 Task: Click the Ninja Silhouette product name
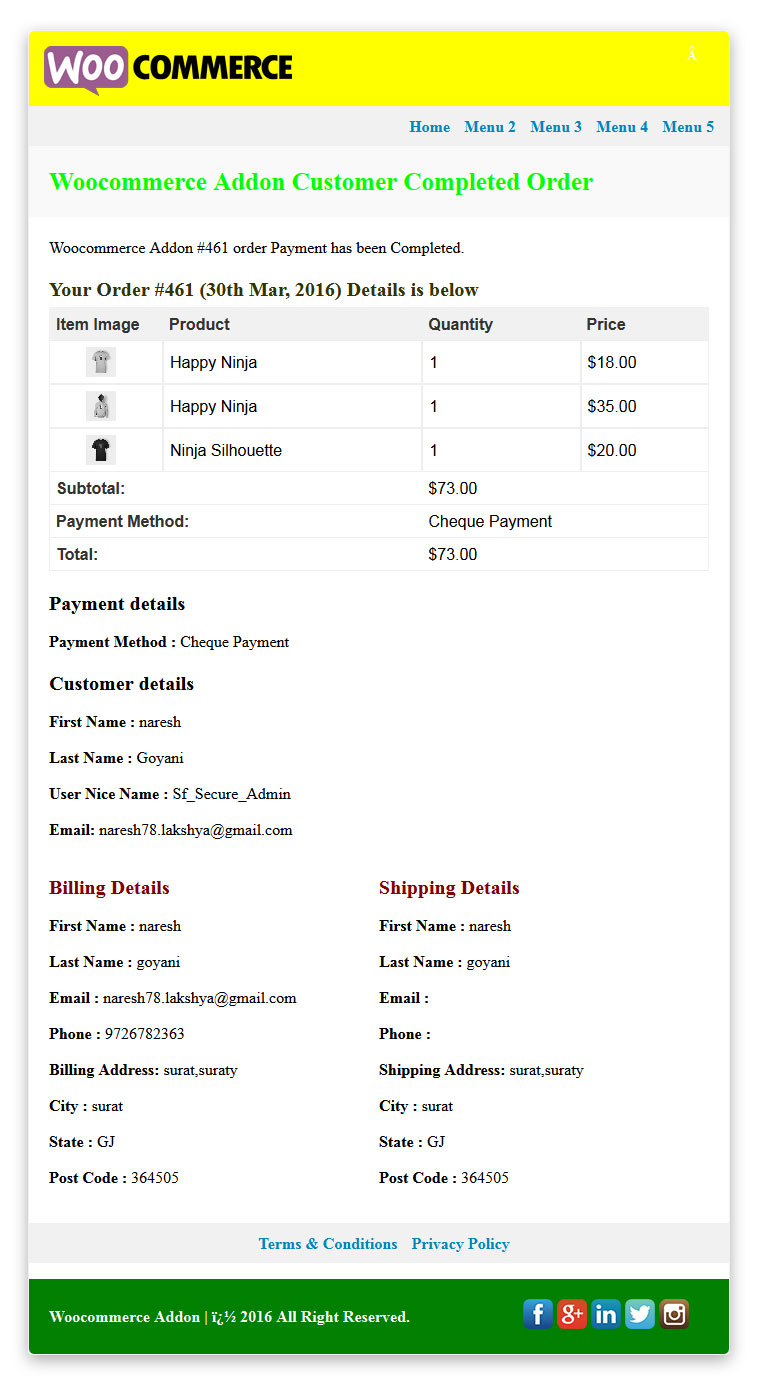[226, 451]
